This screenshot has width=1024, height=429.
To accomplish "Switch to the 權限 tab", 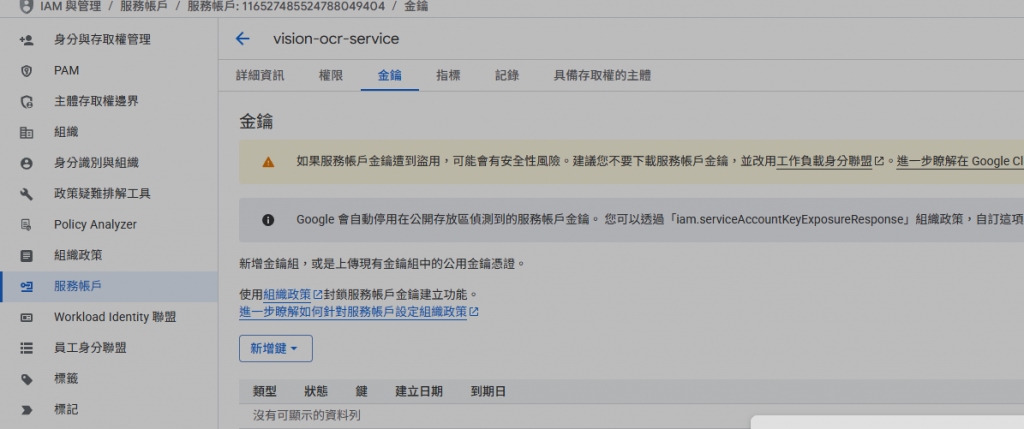I will point(330,76).
